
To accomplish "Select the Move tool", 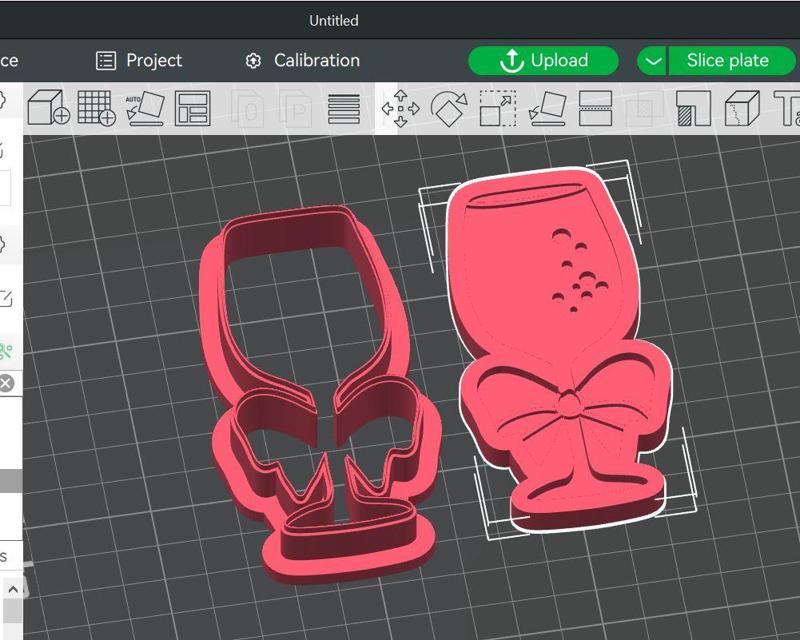I will [x=401, y=108].
